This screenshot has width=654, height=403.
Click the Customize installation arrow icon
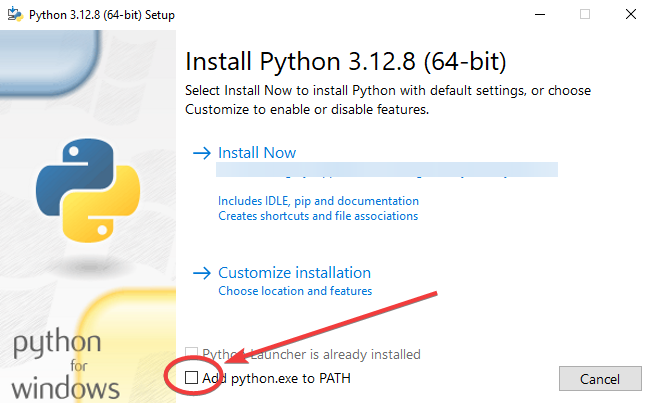pos(202,273)
